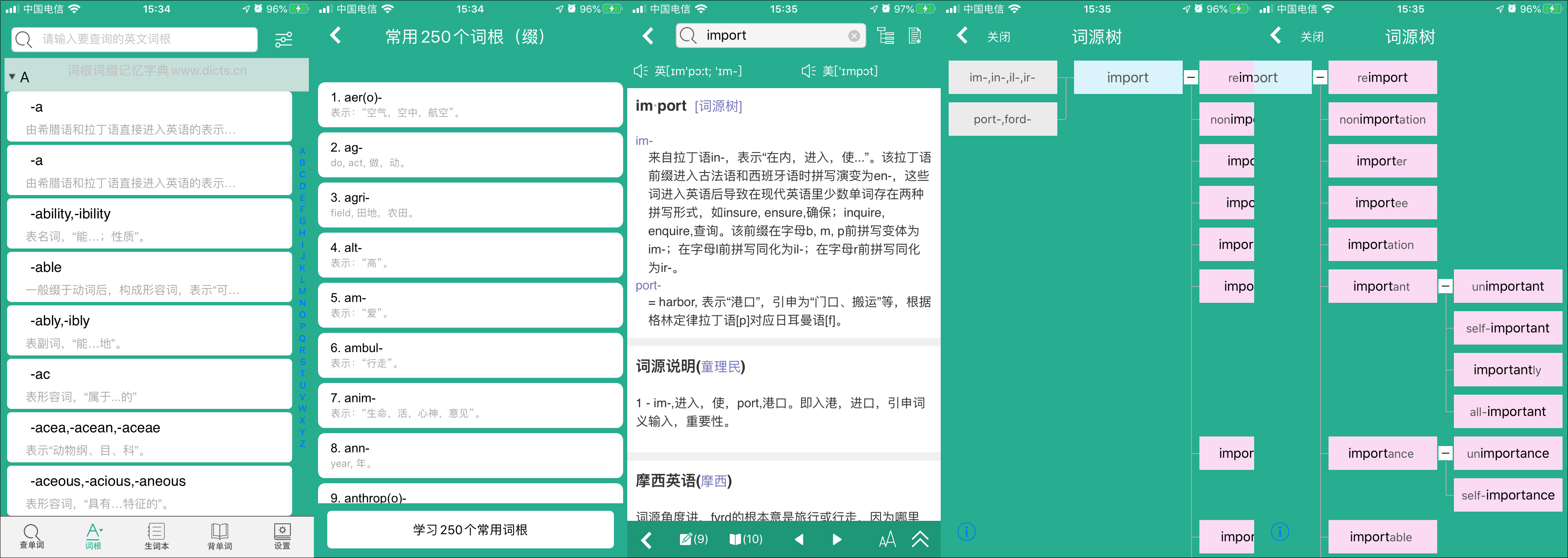Open the document notes icon in top bar
1568x558 pixels.
pos(914,36)
